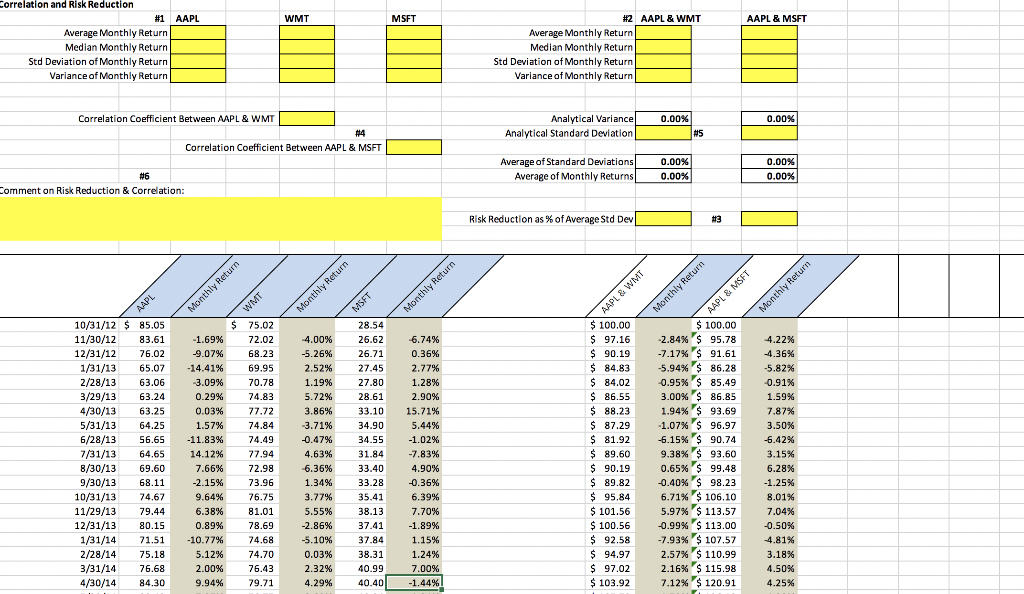Click 'Risk Reduction as % of Average Std Dev' label

[551, 219]
